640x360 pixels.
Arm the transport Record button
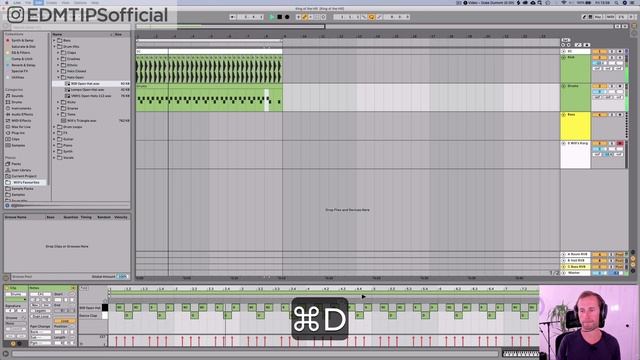[x=287, y=17]
